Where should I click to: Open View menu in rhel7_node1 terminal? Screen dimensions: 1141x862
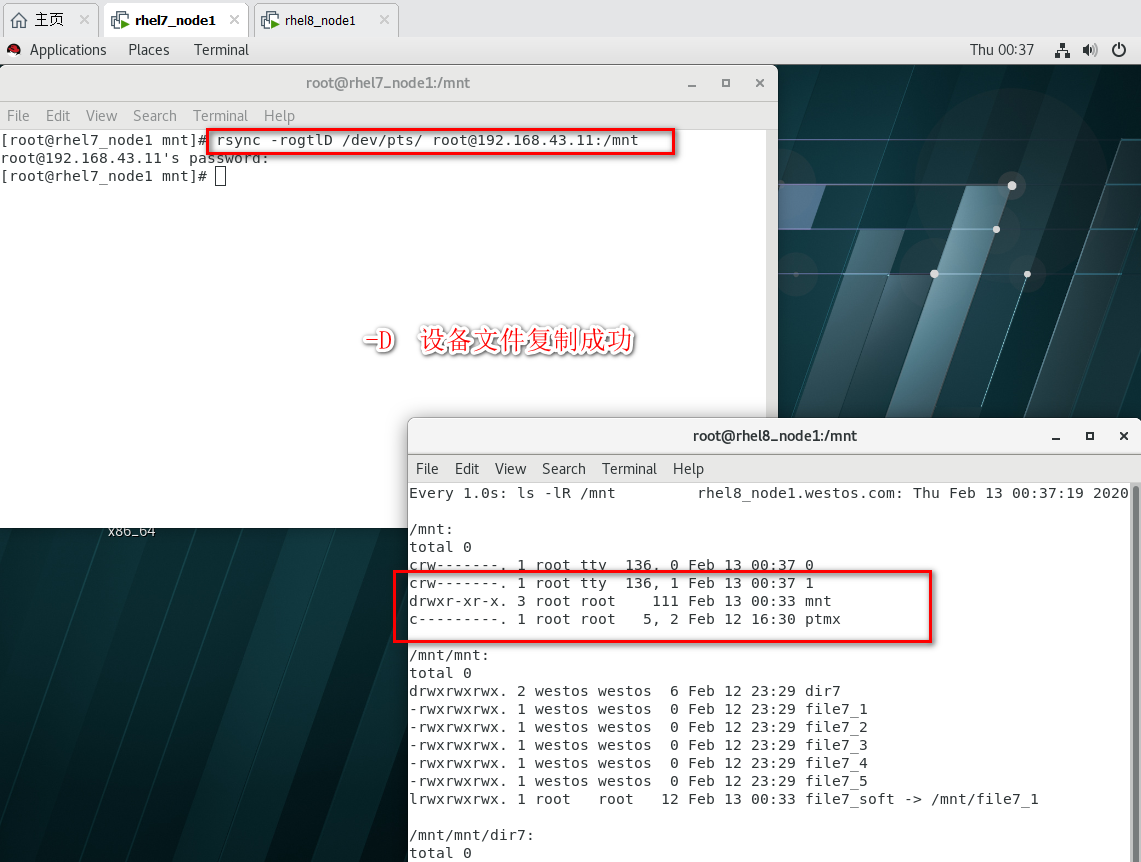point(101,116)
